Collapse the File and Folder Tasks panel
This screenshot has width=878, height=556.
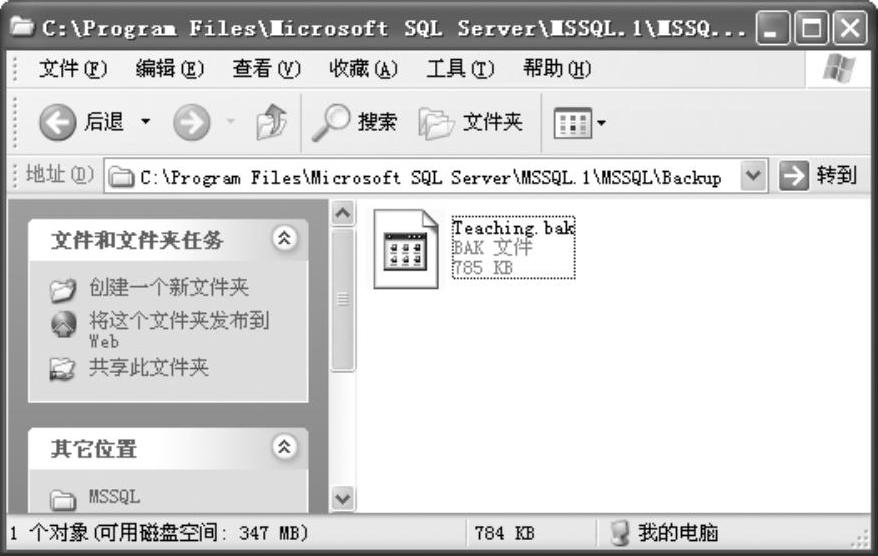click(x=284, y=239)
